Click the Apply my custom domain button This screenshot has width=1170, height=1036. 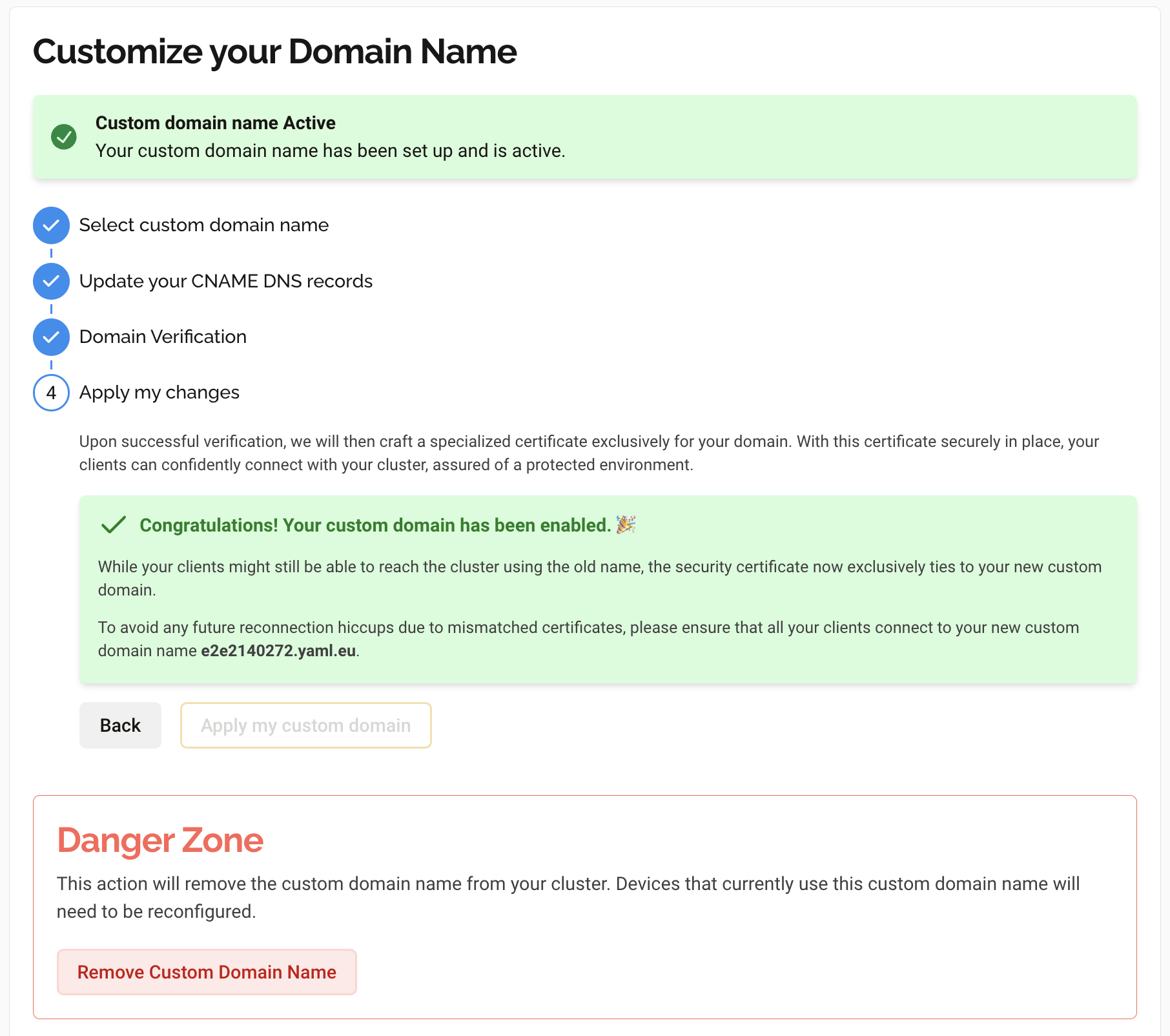[x=306, y=725]
